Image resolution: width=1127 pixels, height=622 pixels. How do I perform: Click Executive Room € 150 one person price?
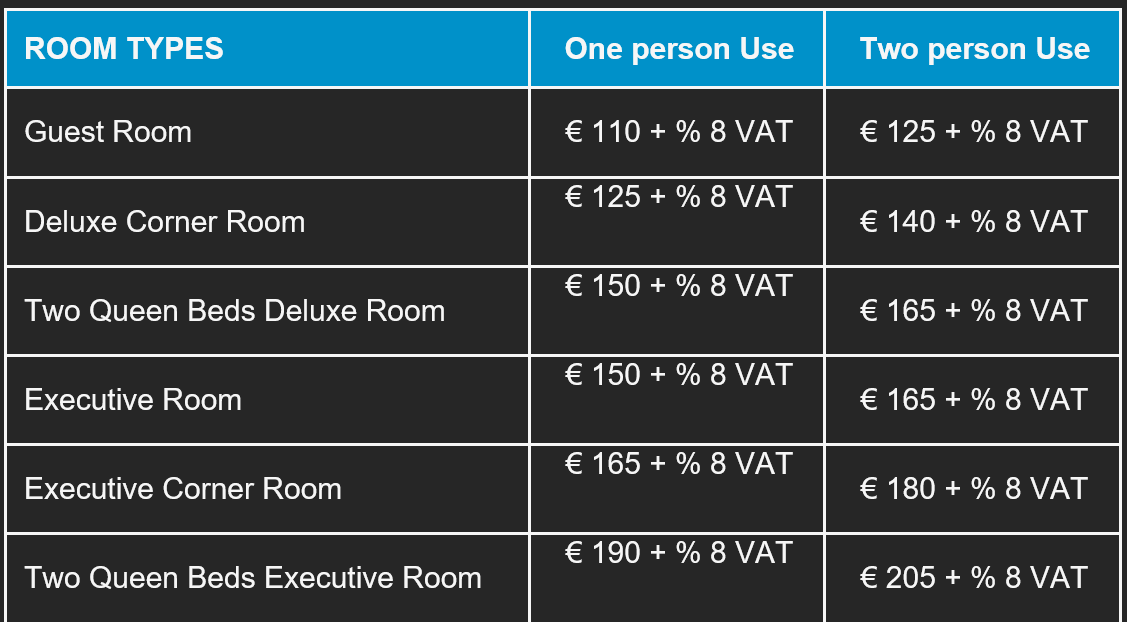tap(678, 375)
